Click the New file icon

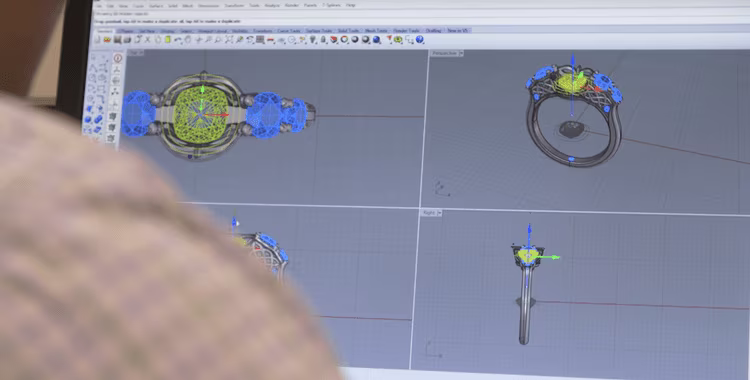click(97, 40)
